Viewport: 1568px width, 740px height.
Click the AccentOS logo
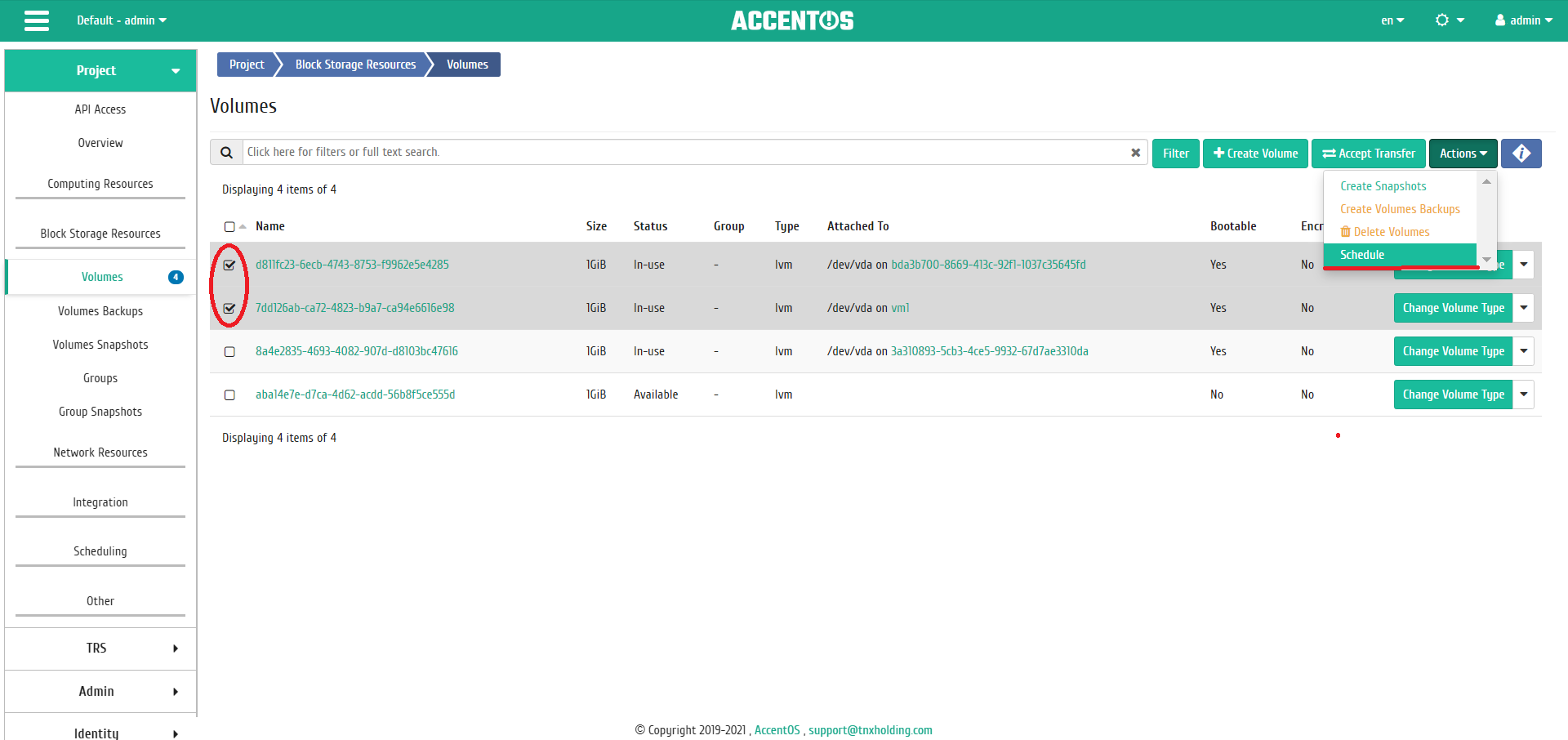point(792,20)
